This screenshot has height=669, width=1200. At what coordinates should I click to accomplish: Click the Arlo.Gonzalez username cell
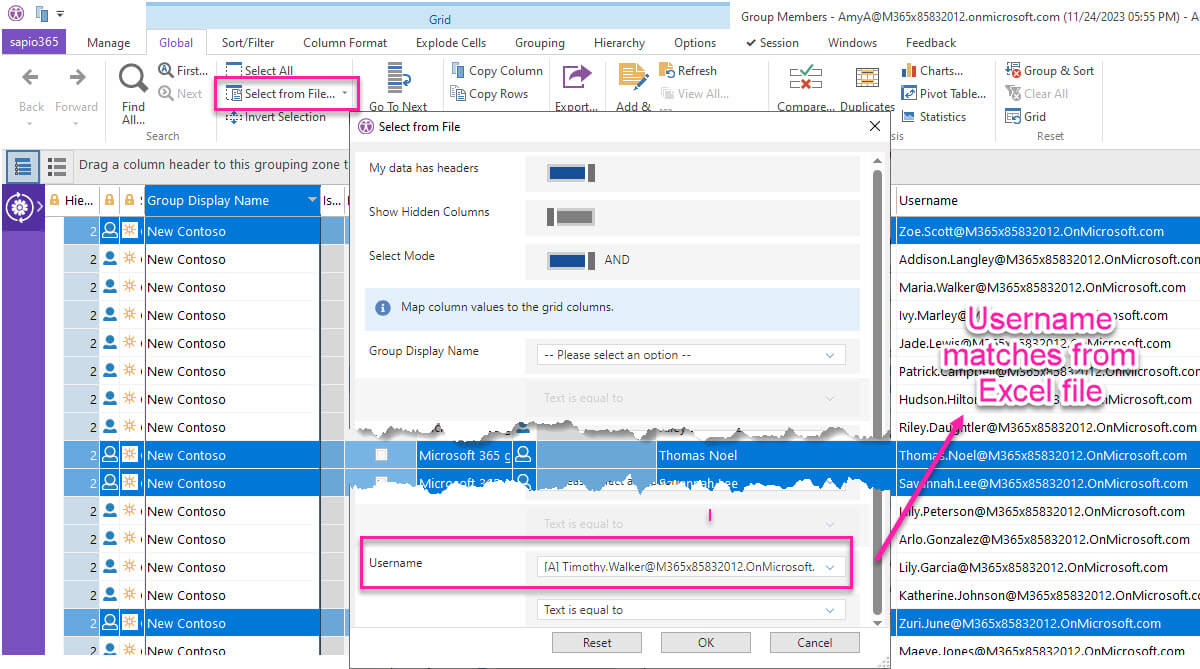[x=1048, y=539]
